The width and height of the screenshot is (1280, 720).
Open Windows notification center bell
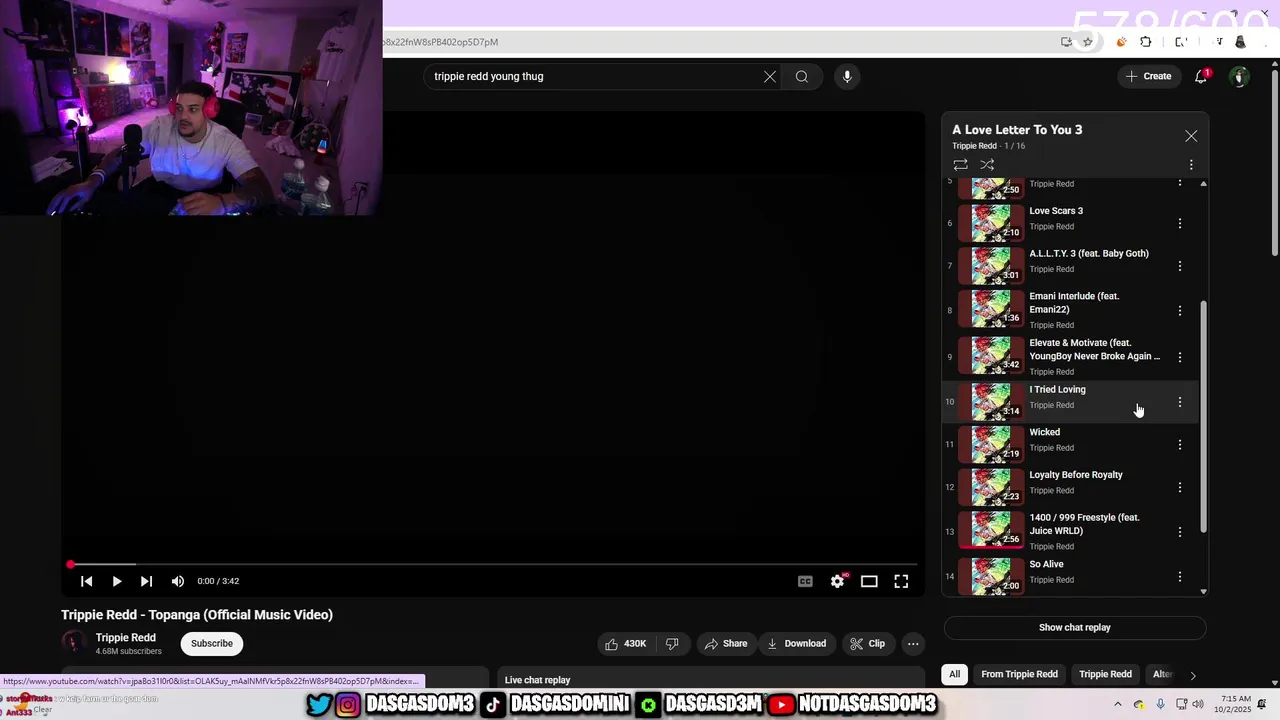[1262, 704]
